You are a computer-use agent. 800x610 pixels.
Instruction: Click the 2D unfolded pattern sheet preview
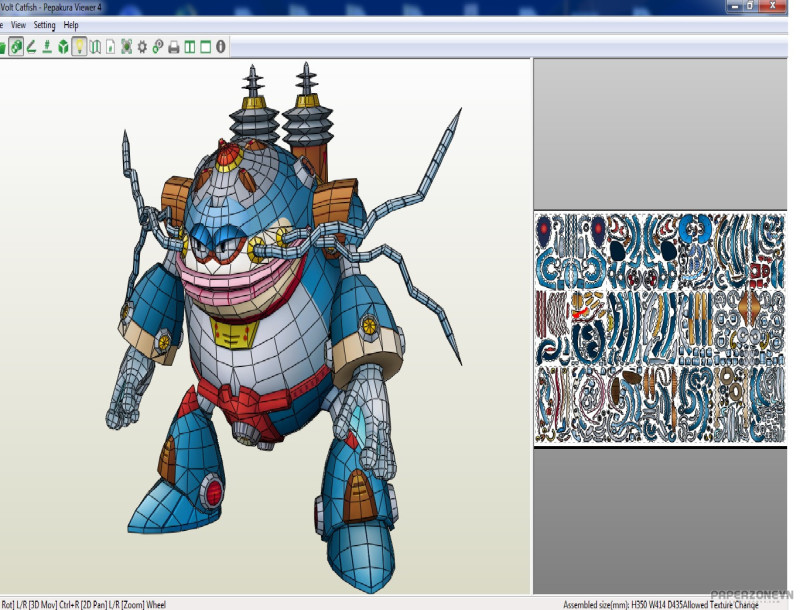660,328
